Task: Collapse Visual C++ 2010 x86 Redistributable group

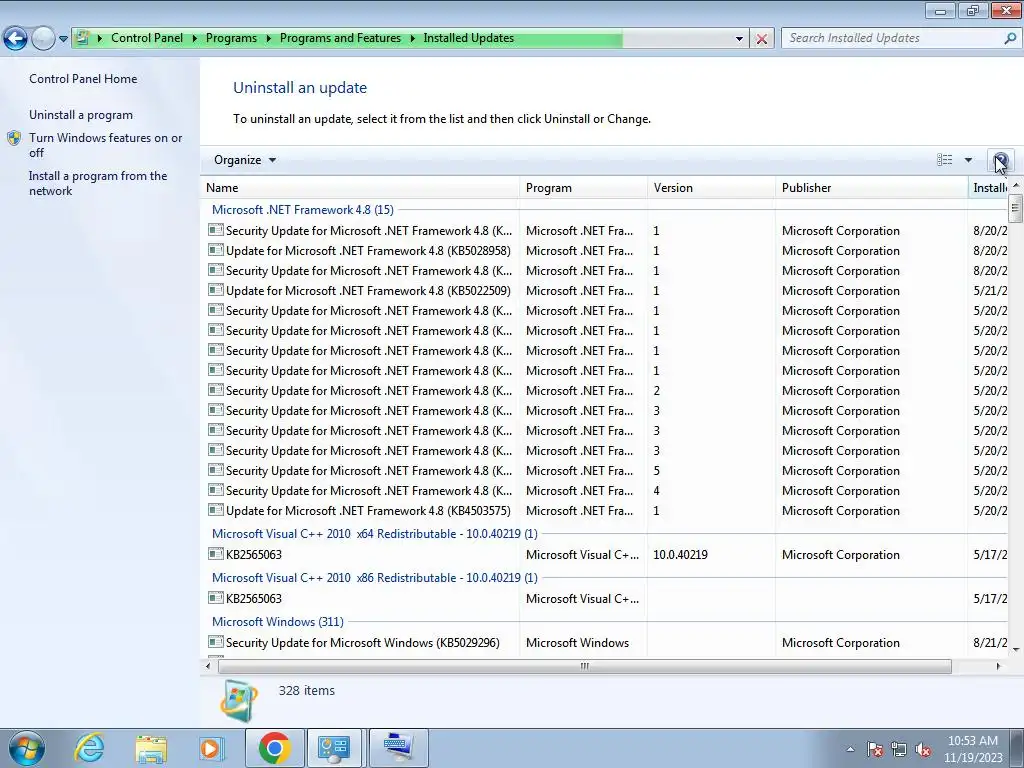Action: point(374,577)
